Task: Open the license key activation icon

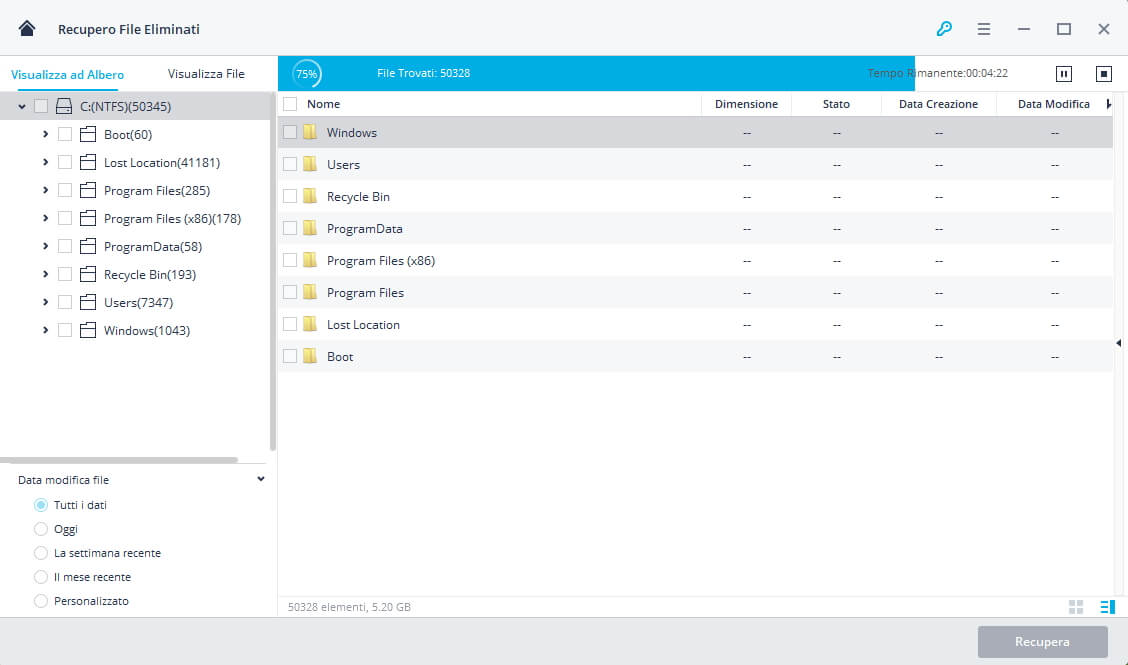Action: click(944, 29)
